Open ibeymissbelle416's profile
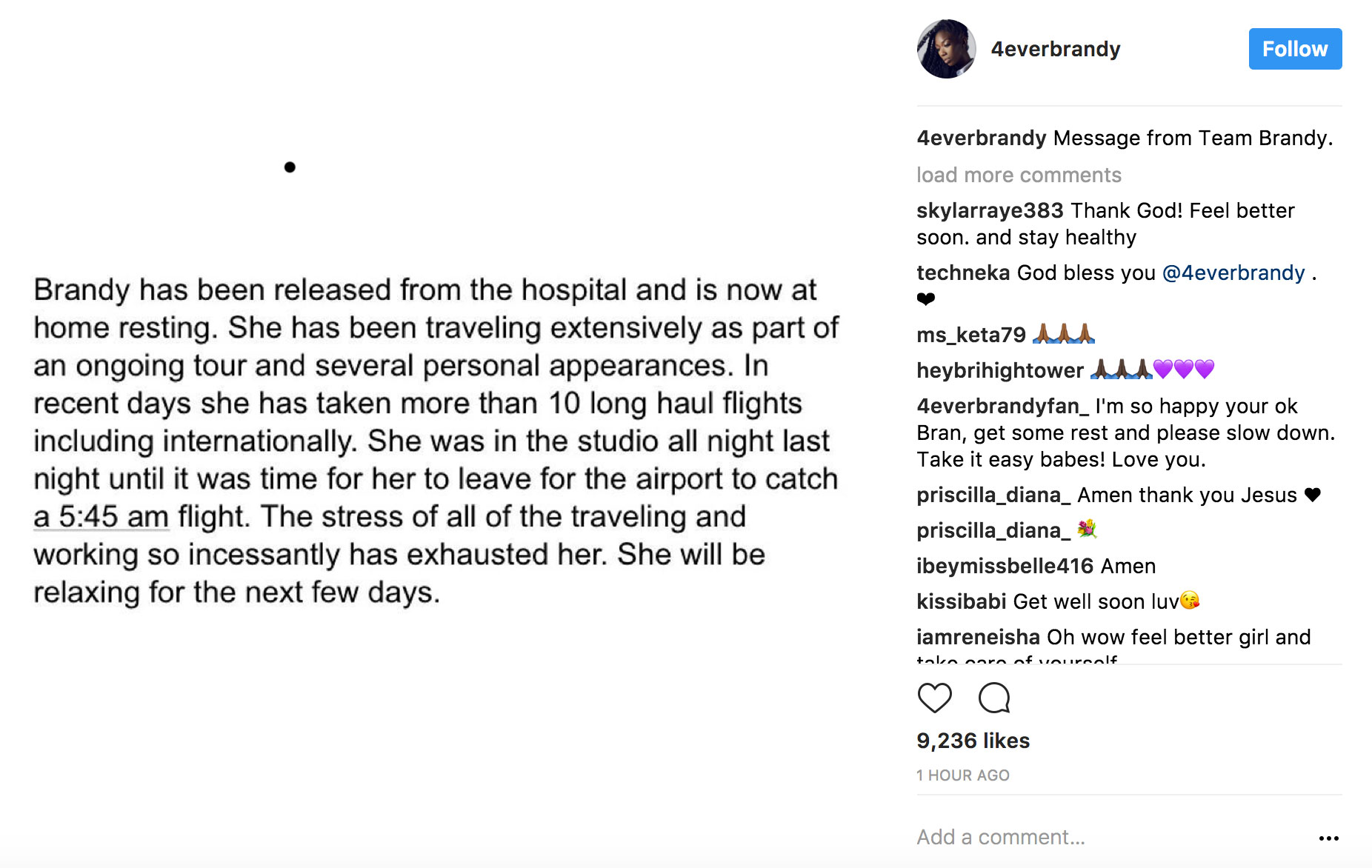The width and height of the screenshot is (1372, 868). point(1005,566)
